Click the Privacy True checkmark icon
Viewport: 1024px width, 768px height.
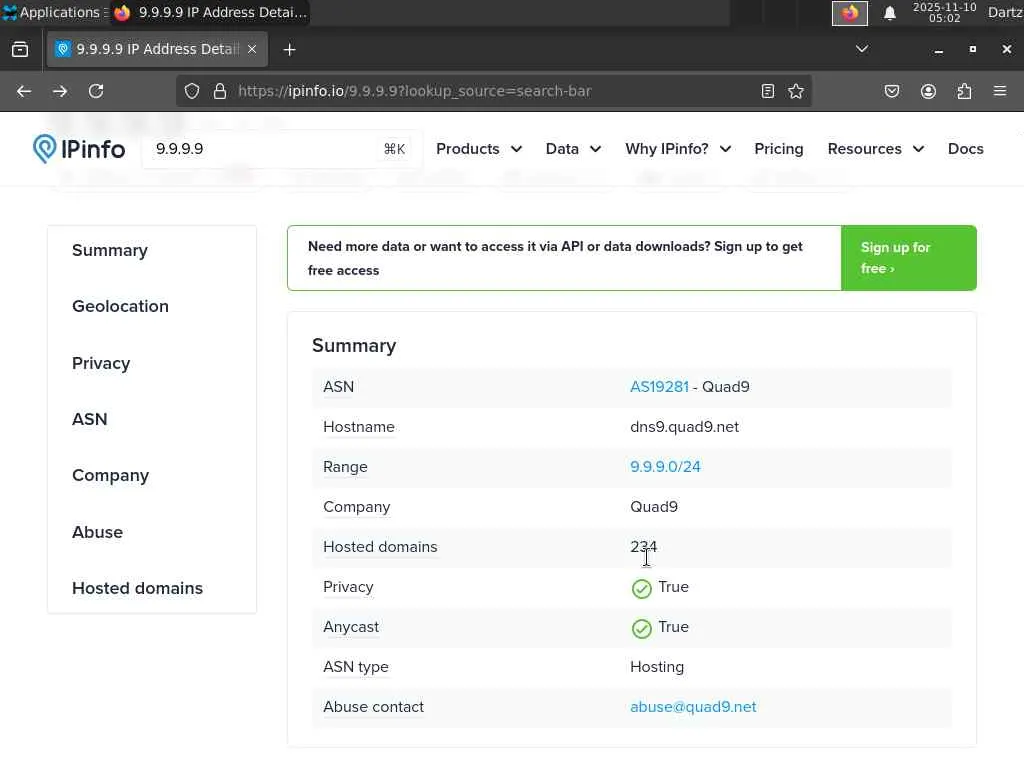tap(641, 588)
